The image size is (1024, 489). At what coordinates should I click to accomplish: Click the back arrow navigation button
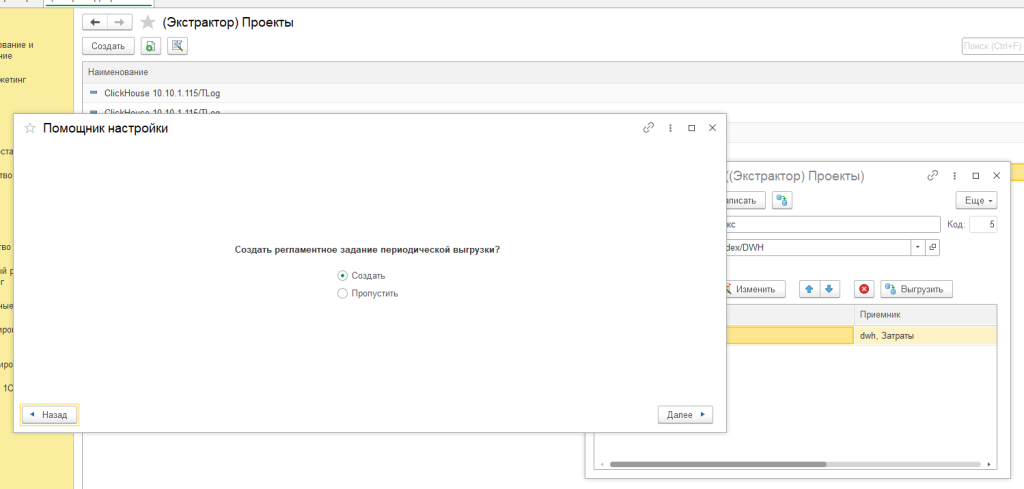point(96,22)
